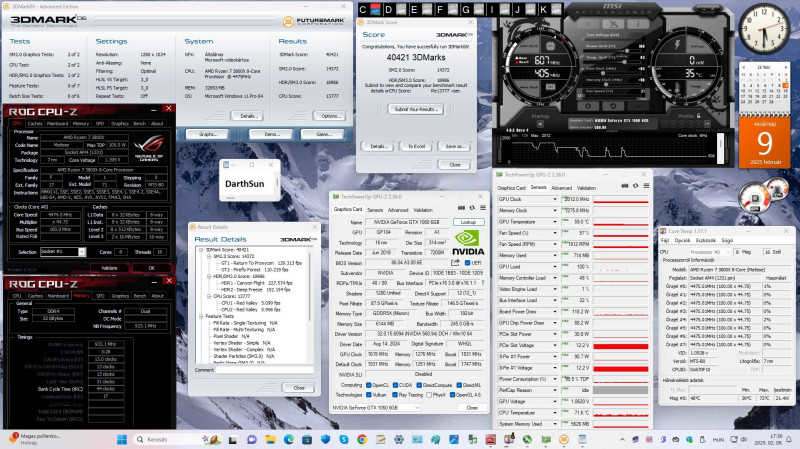Click the calendar gadget previous month arrow
Viewport: 800px width, 449px height.
pos(743,67)
